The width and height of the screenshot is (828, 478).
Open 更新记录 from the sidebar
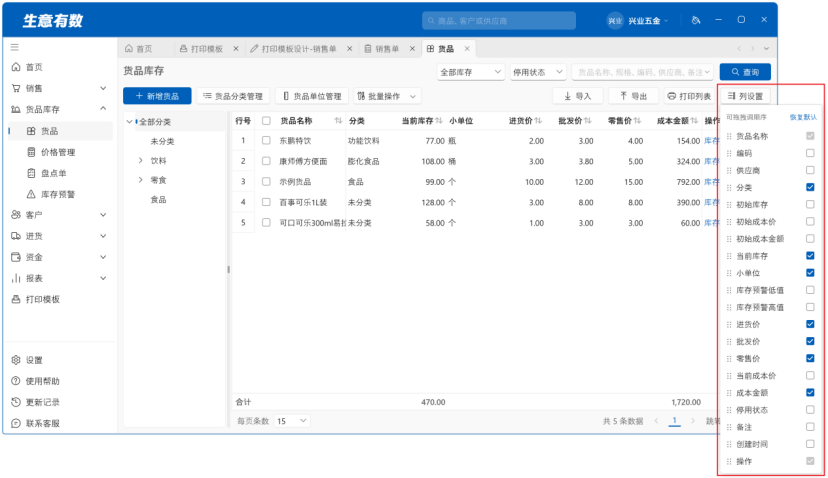[43, 402]
